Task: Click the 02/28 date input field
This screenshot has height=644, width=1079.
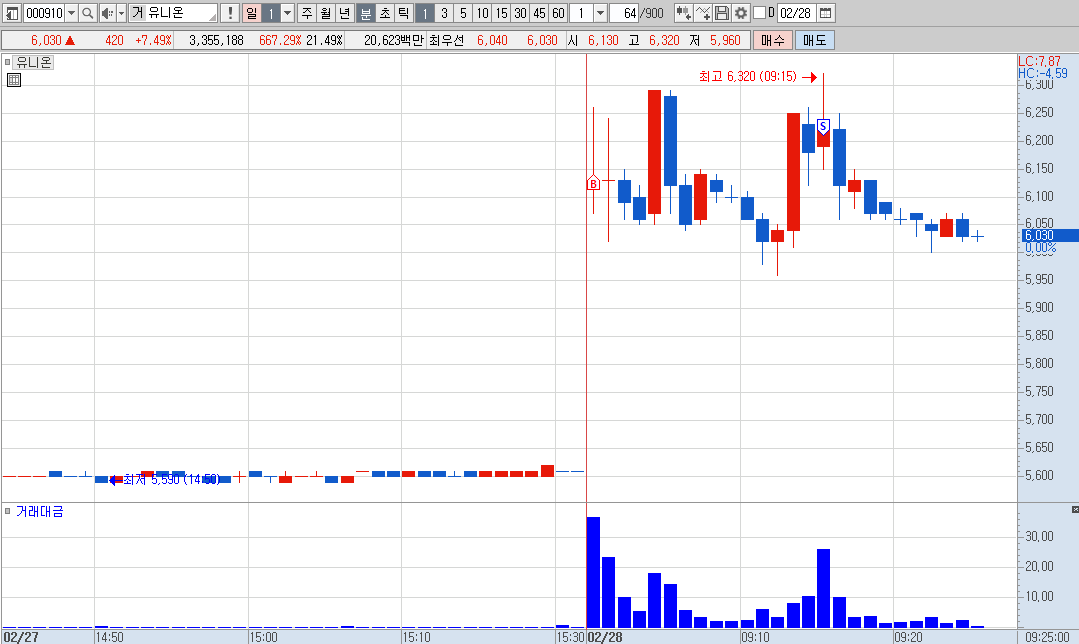Action: point(796,13)
